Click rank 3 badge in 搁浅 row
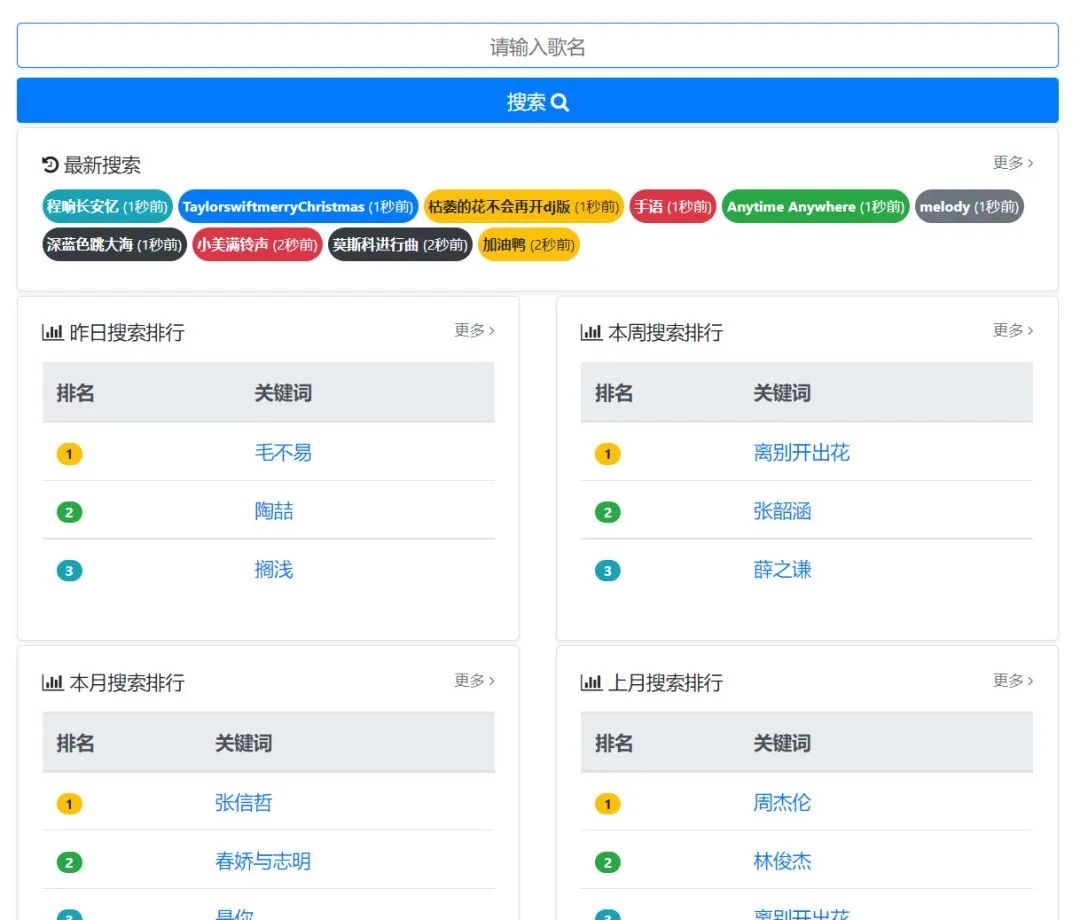Viewport: 1080px width, 920px height. tap(69, 571)
